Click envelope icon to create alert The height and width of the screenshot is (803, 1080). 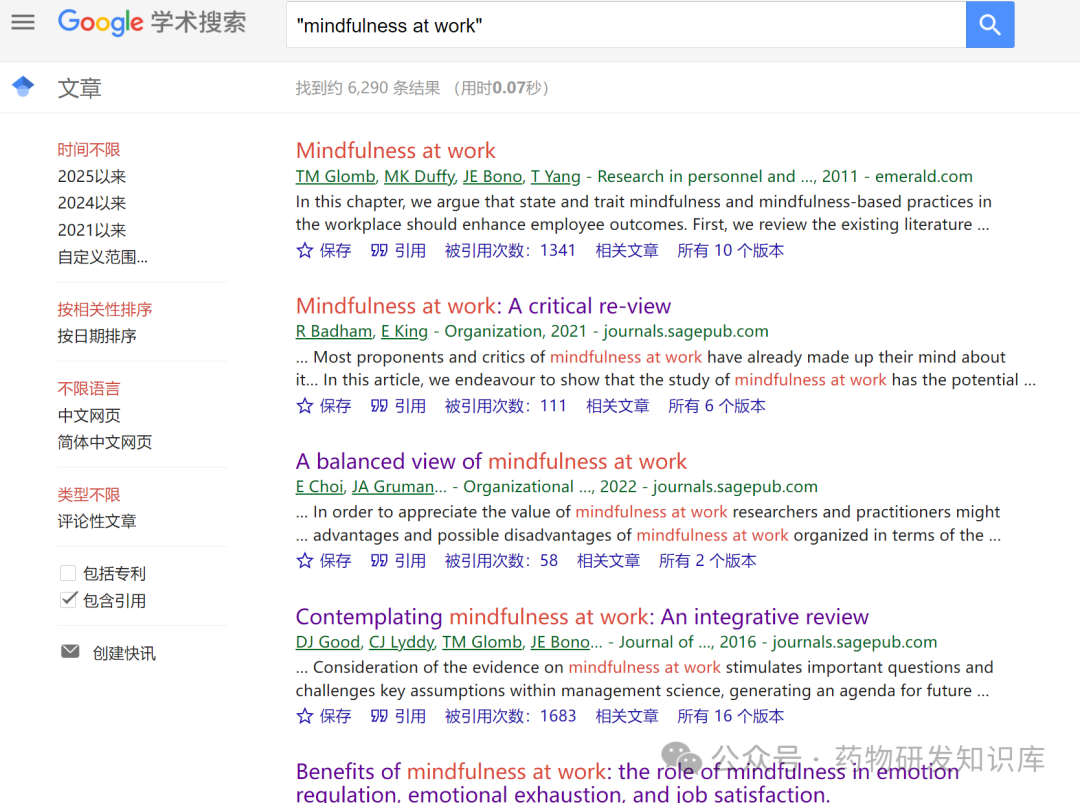pos(70,652)
